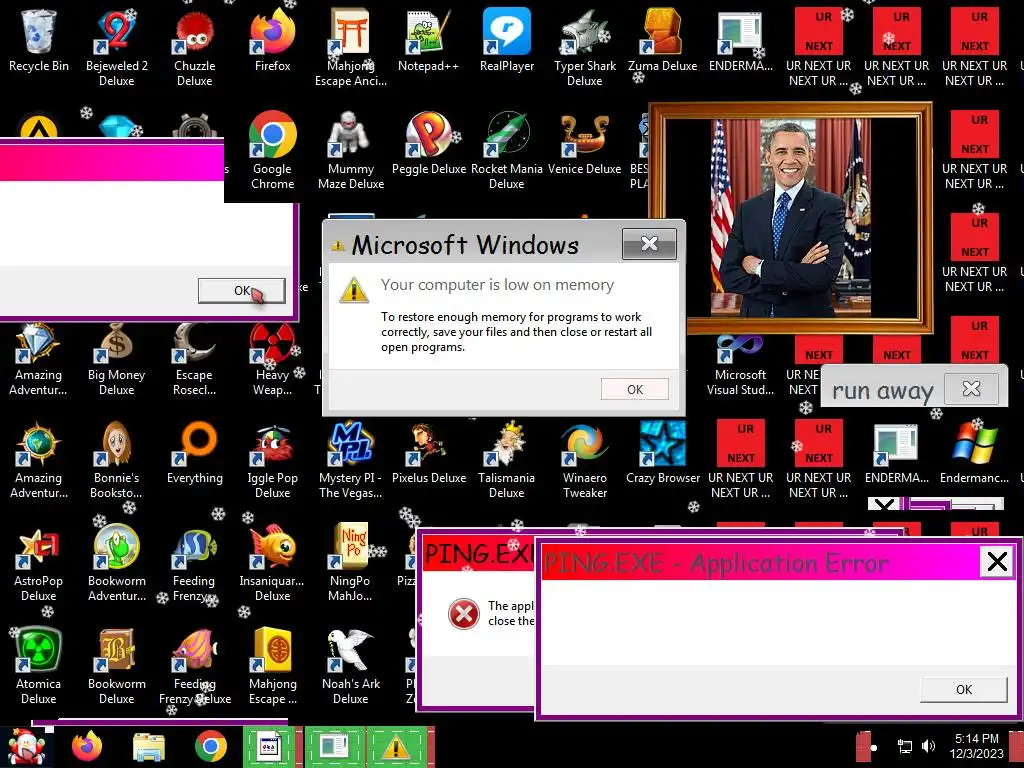Open the Escape Rosecl... crescent moon icon
The width and height of the screenshot is (1024, 768).
click(x=195, y=359)
